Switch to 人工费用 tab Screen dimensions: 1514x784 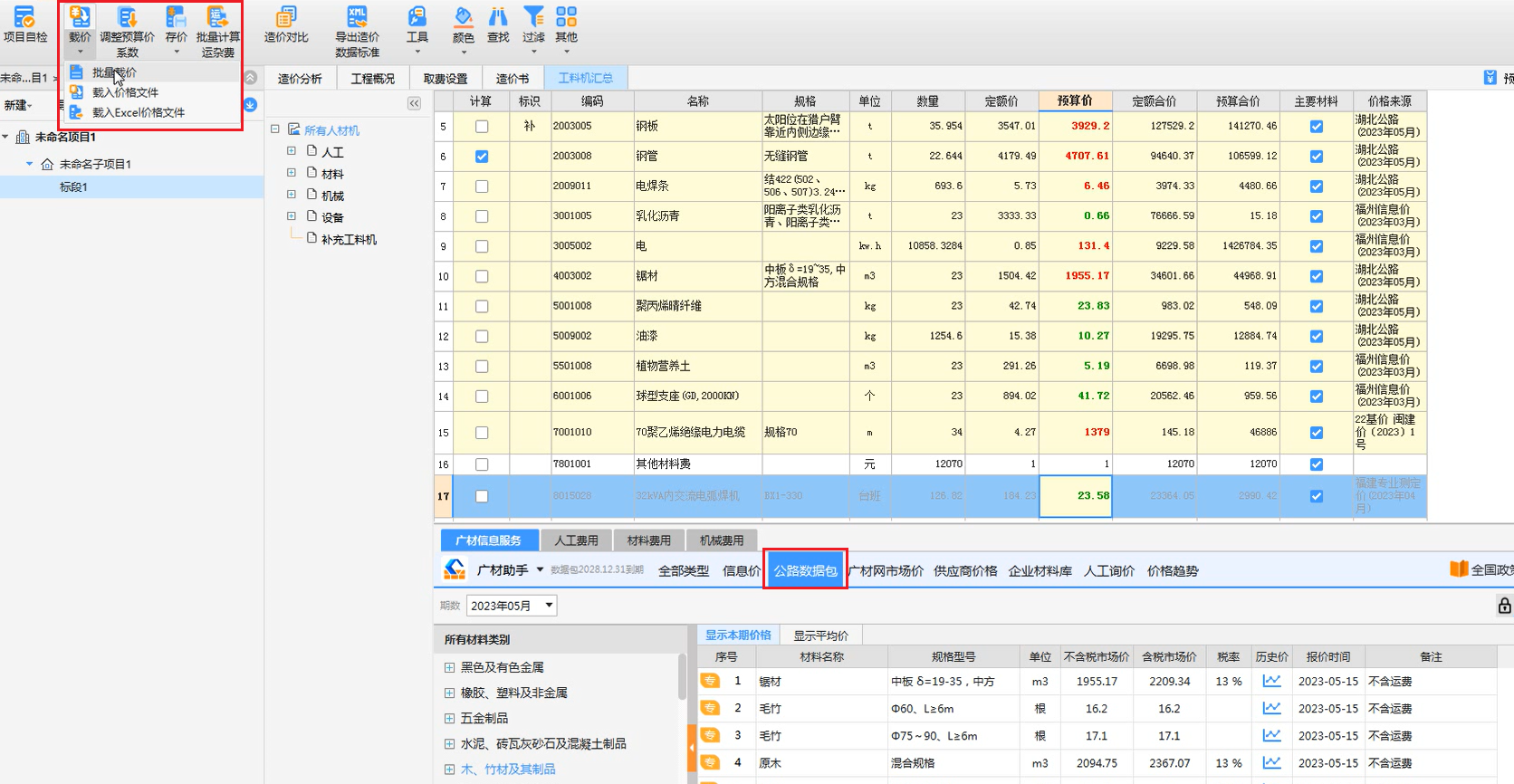pos(577,540)
